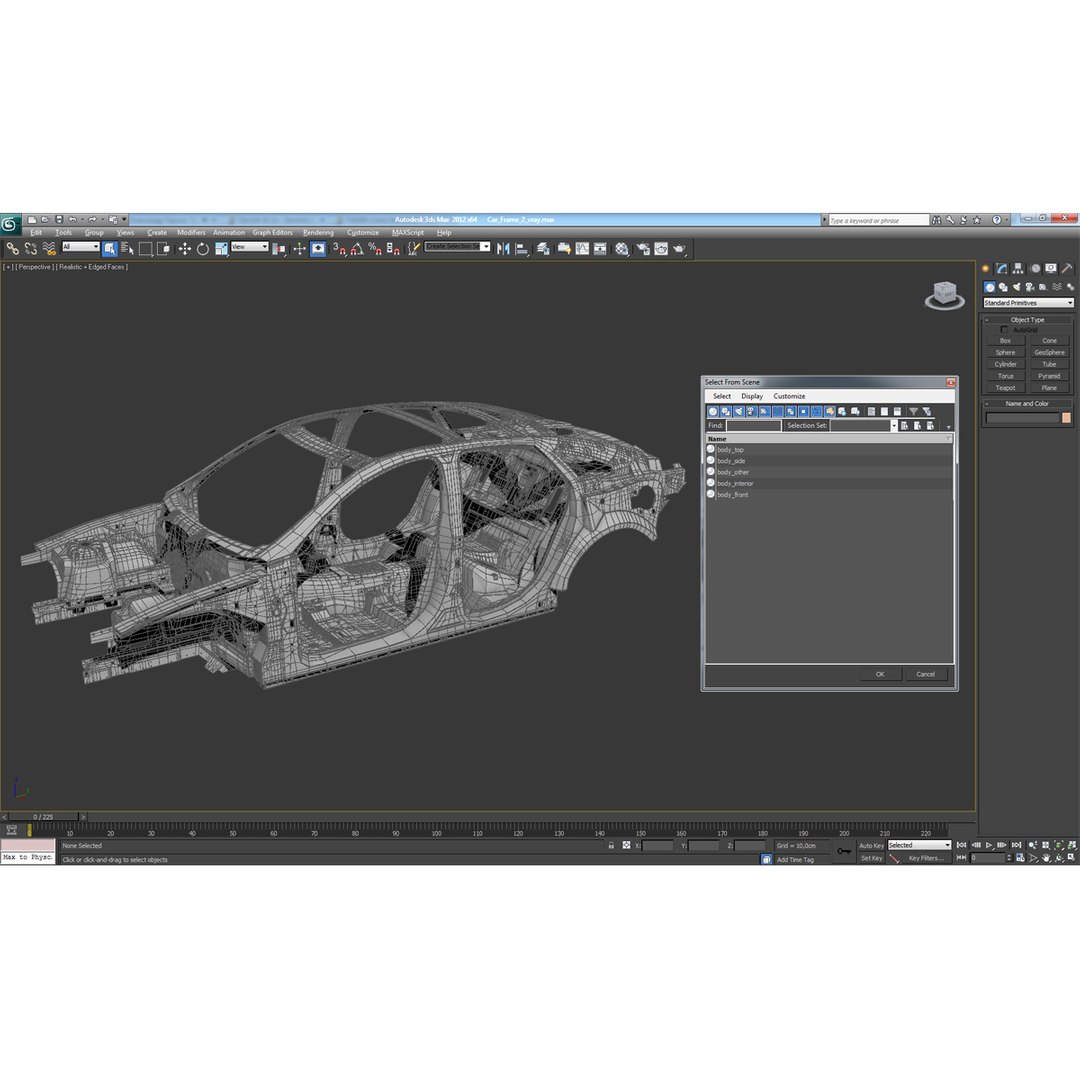Open the Curve Editor icon
1080x1080 pixels.
[583, 249]
